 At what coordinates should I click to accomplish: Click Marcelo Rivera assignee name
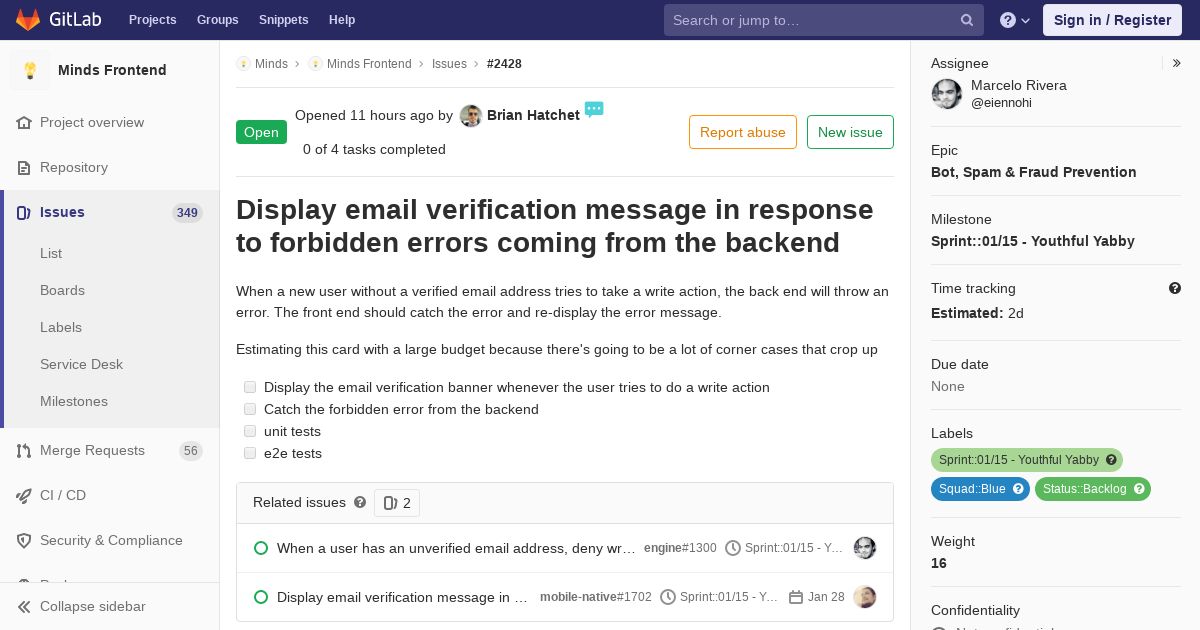pos(1018,85)
